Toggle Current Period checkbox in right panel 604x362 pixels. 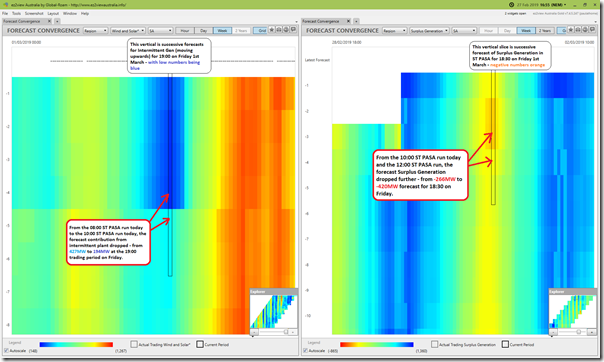[x=505, y=344]
